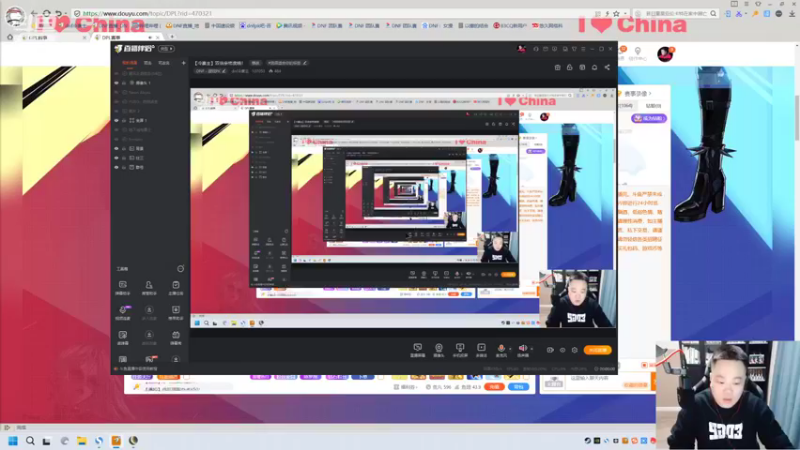
Task: Click the red button below the web player
Action: (x=494, y=387)
